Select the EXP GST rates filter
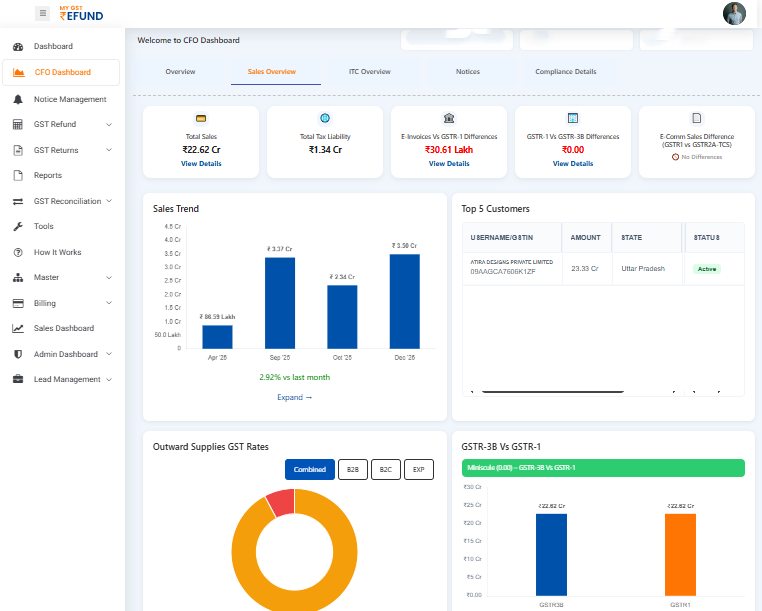The image size is (762, 611). (419, 470)
